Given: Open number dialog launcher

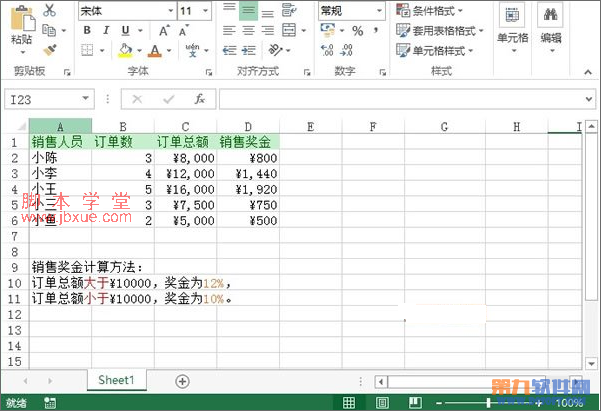Looking at the screenshot, I should [383, 72].
